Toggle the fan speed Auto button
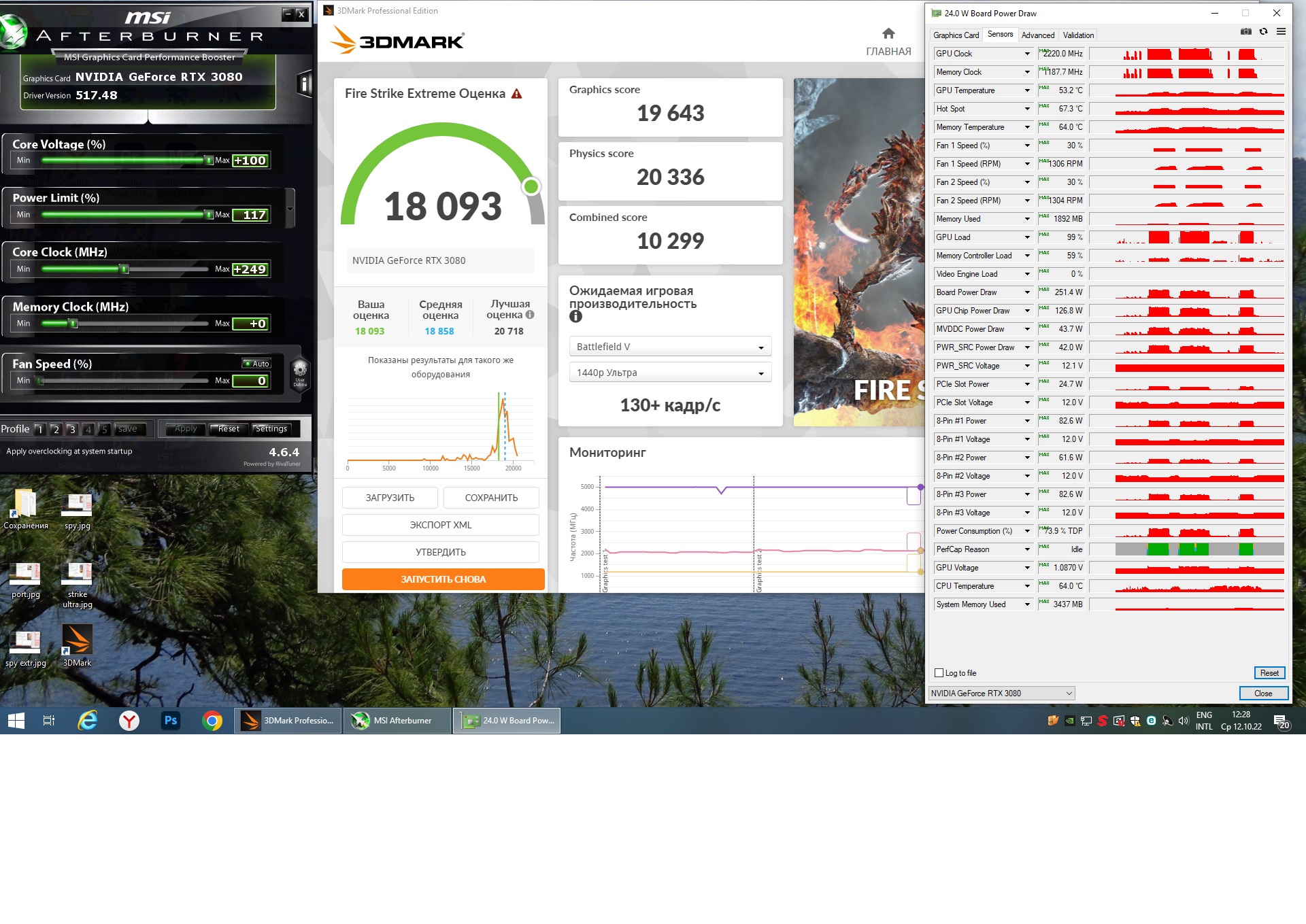Viewport: 1306px width, 924px height. click(x=256, y=364)
